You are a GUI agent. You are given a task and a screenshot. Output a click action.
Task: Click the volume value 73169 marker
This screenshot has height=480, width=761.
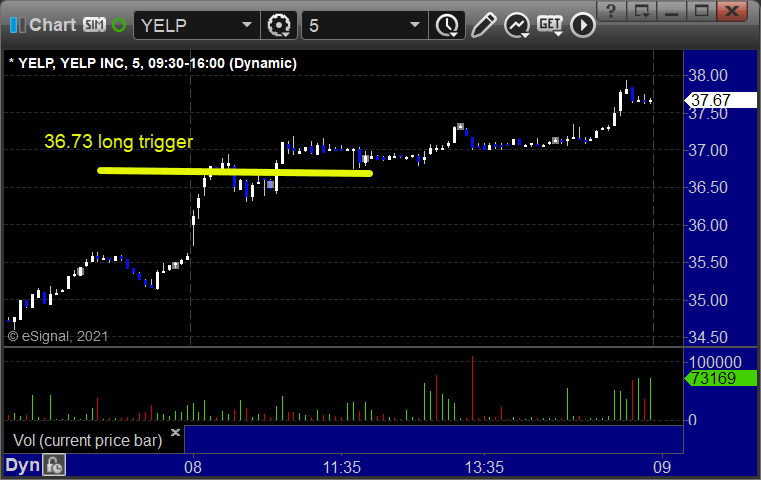[x=721, y=378]
